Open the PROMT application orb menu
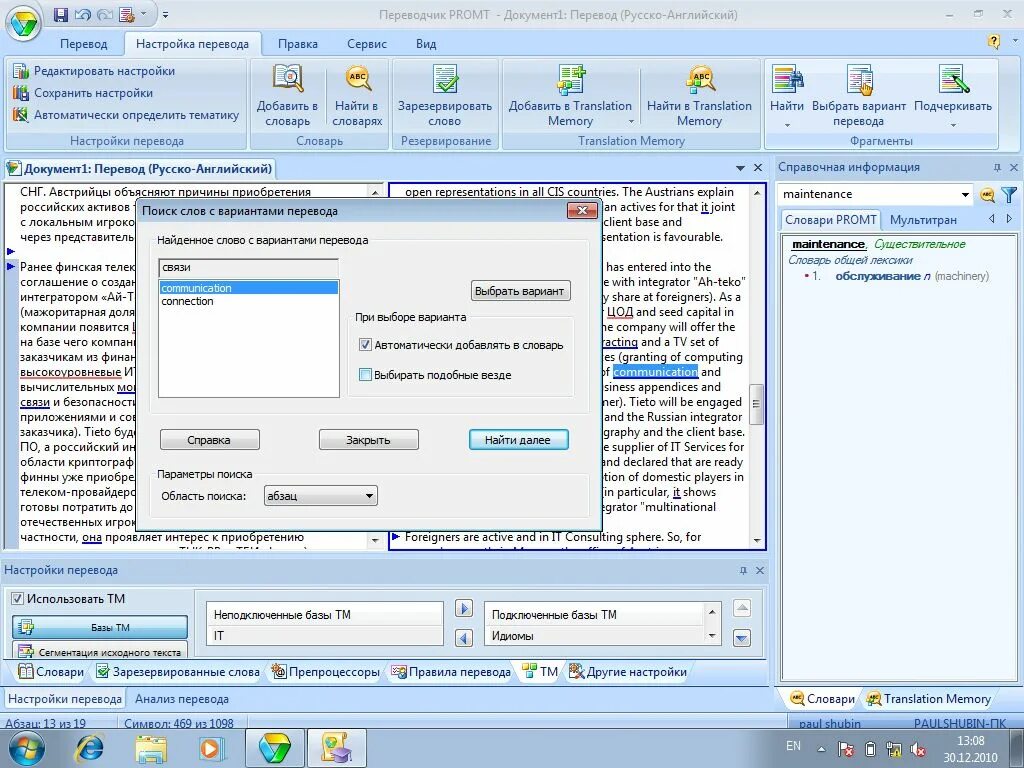 tap(22, 23)
